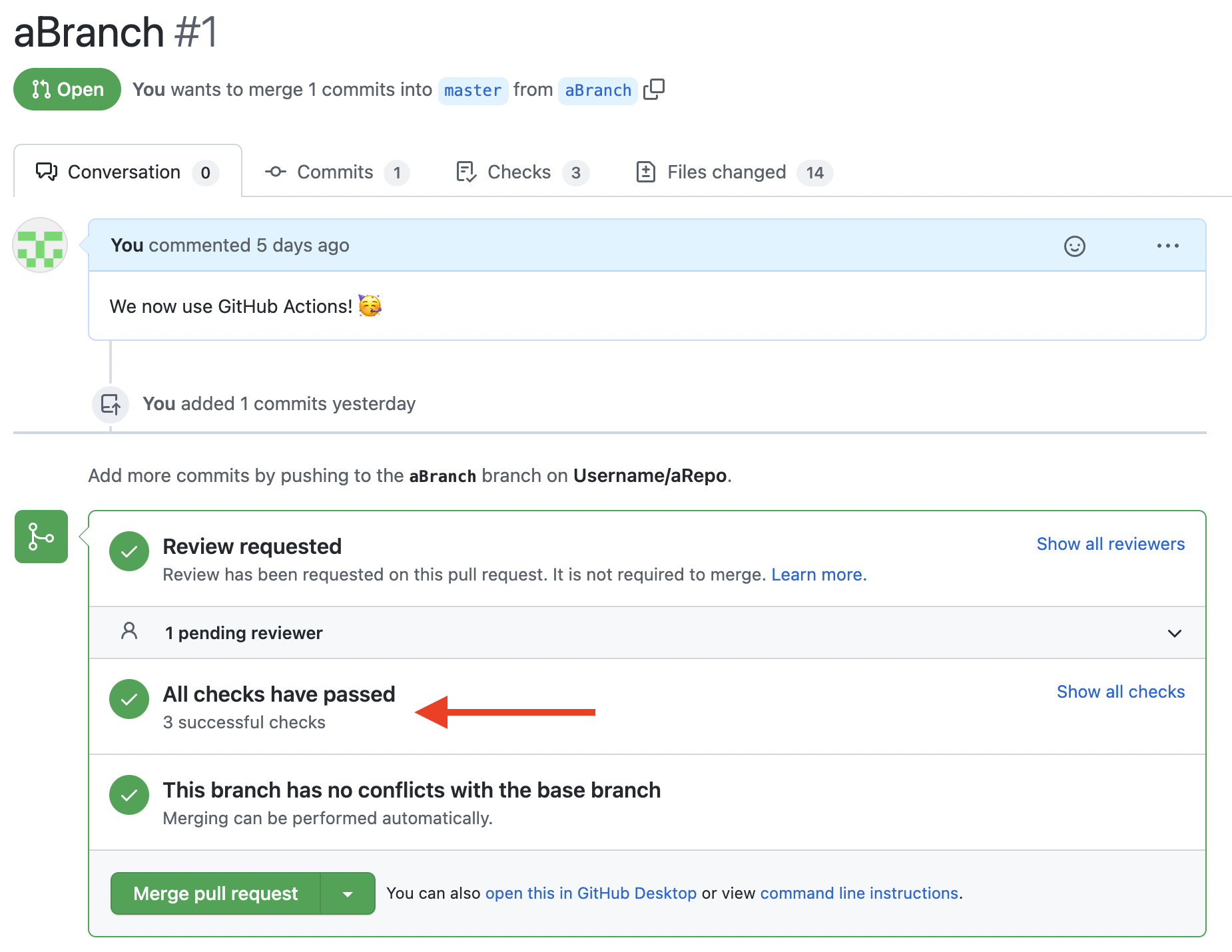Open the Files changed tab
Screen dimensions: 1232x952
click(x=735, y=172)
